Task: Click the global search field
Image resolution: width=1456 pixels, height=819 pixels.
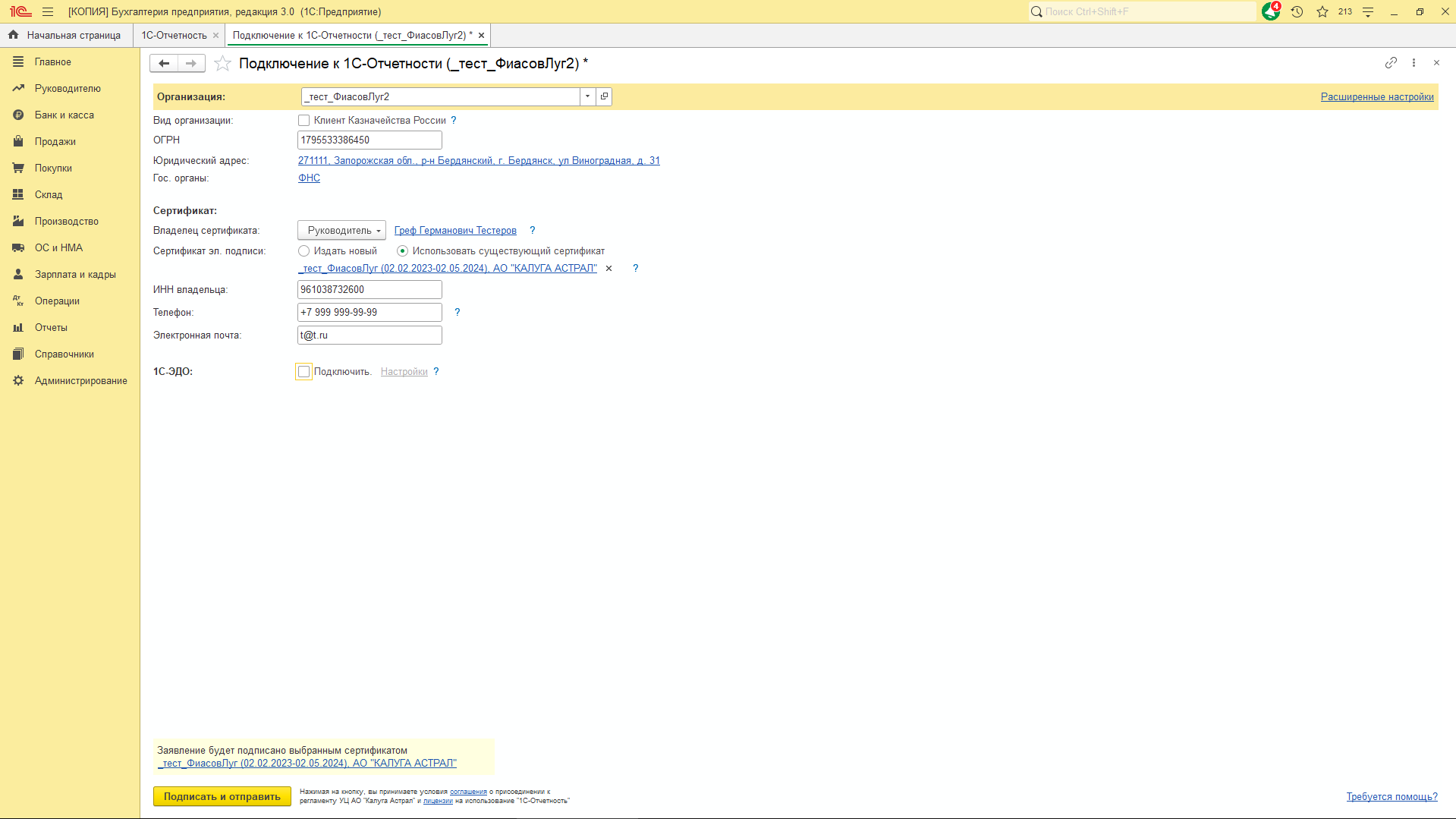Action: (x=1142, y=11)
